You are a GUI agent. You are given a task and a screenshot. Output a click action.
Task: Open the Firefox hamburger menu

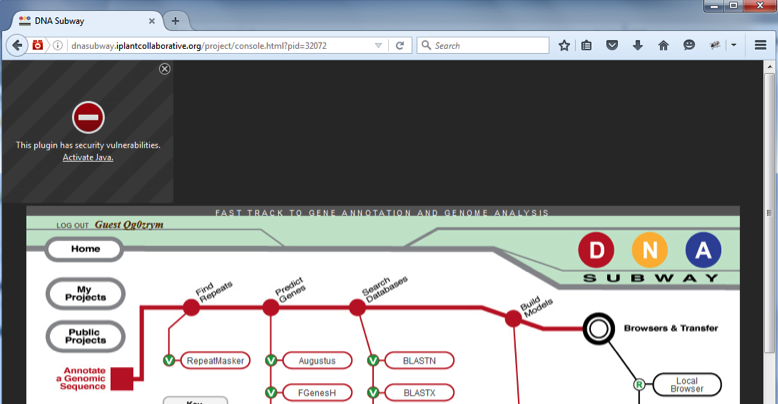(761, 45)
